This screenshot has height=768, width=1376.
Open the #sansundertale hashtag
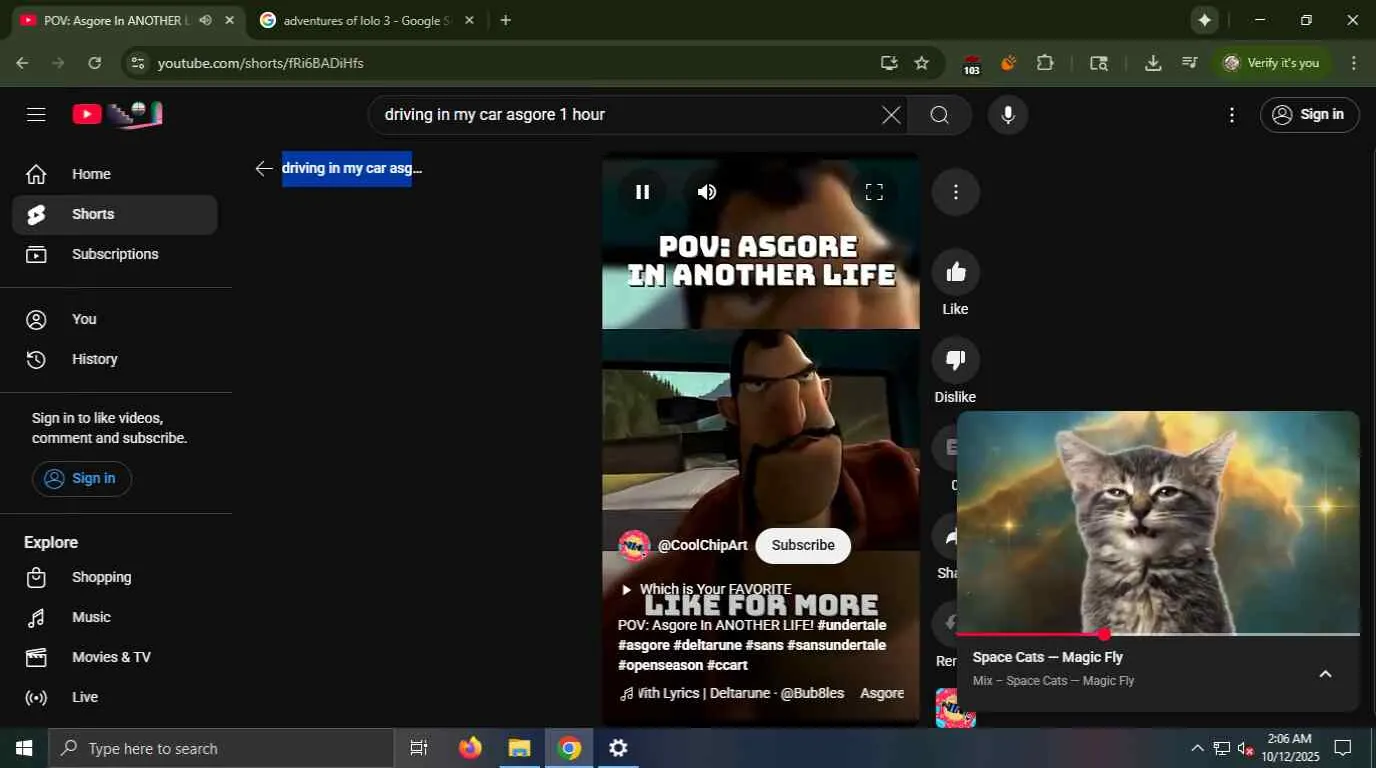coord(836,645)
